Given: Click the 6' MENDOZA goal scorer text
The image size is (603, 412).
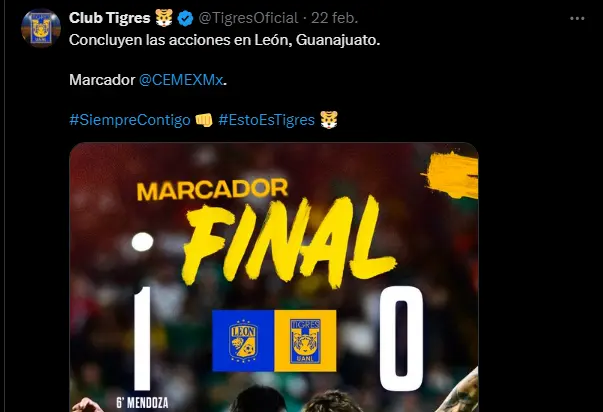Looking at the screenshot, I should click(142, 403).
